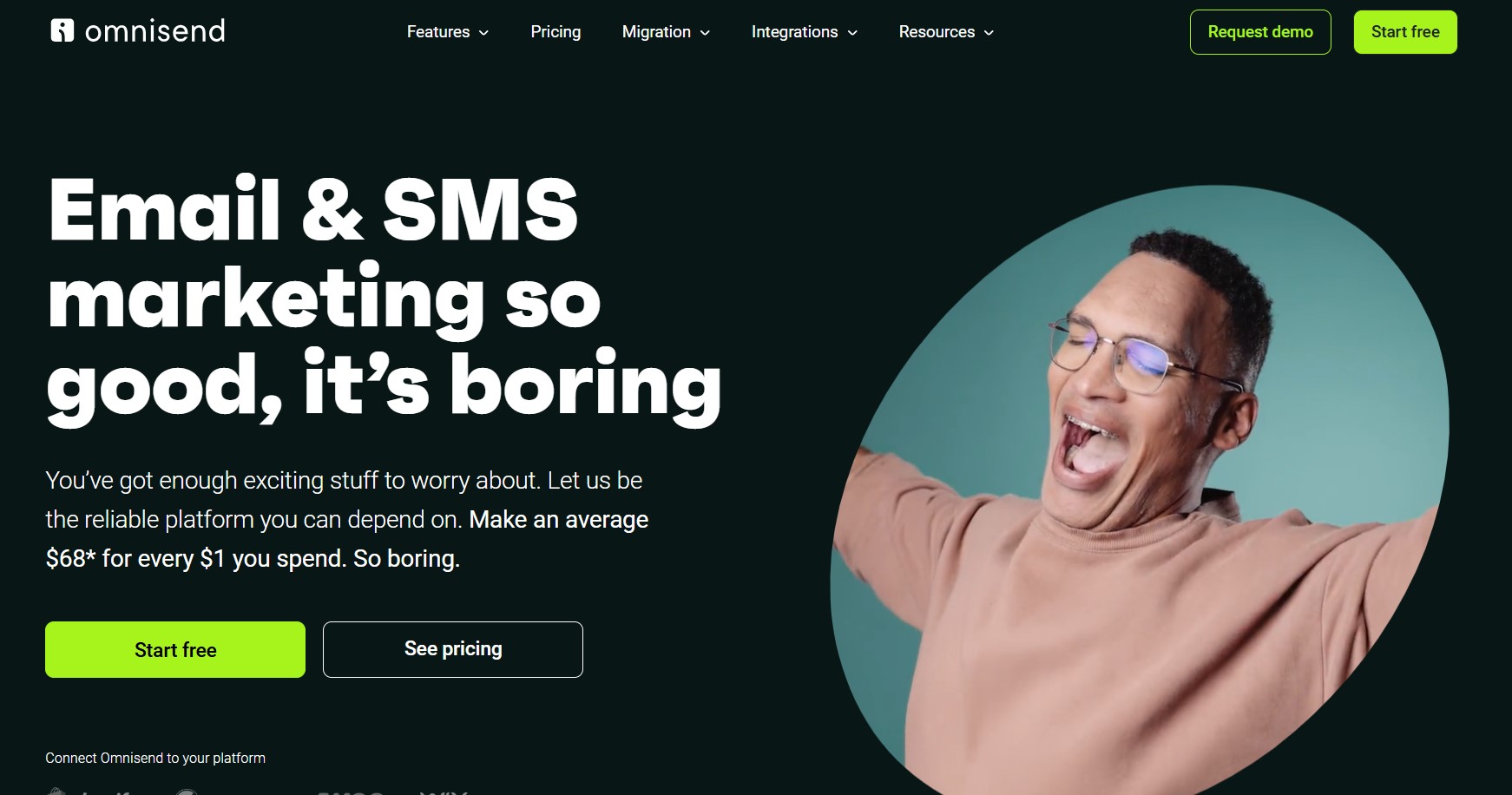1512x795 pixels.
Task: Click the hero image of laughing man
Action: (x=1140, y=490)
